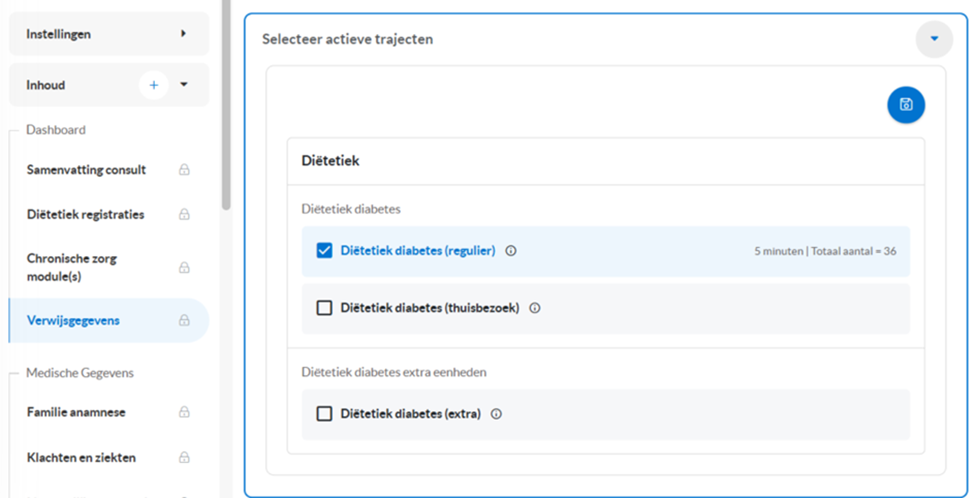This screenshot has height=498, width=976.
Task: Toggle the Inhoud dropdown arrow
Action: (x=184, y=85)
